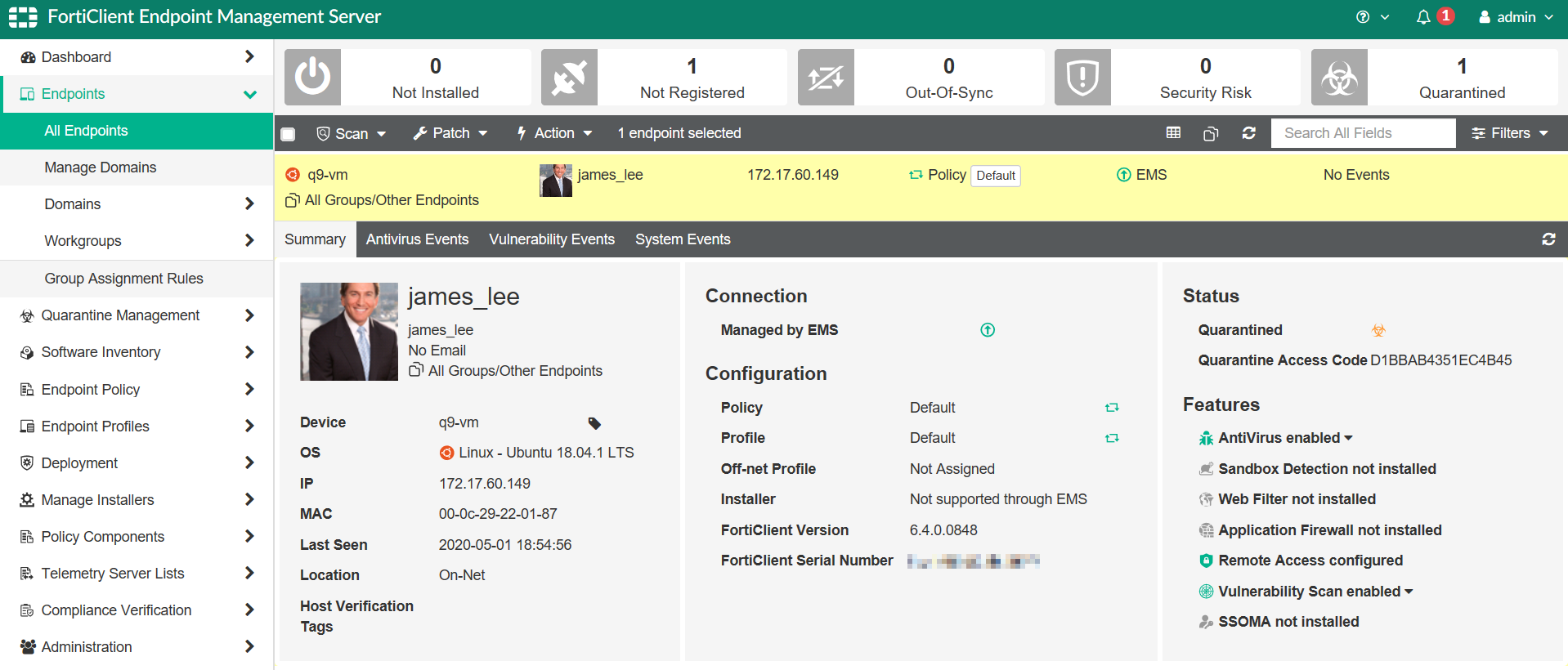The width and height of the screenshot is (1568, 670).
Task: Click the Quarantined biohazard tile icon
Action: (x=1339, y=77)
